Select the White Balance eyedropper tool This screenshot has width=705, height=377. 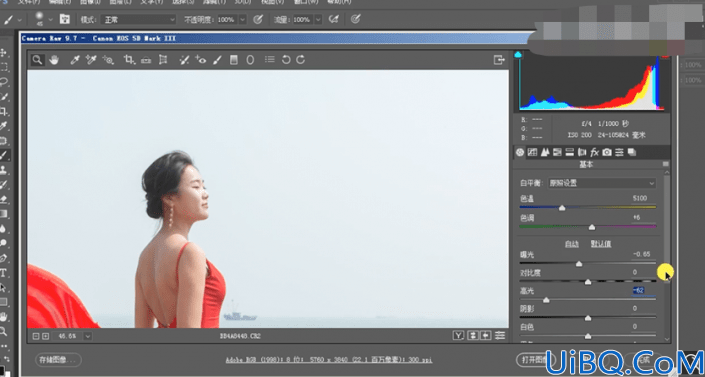[x=75, y=60]
